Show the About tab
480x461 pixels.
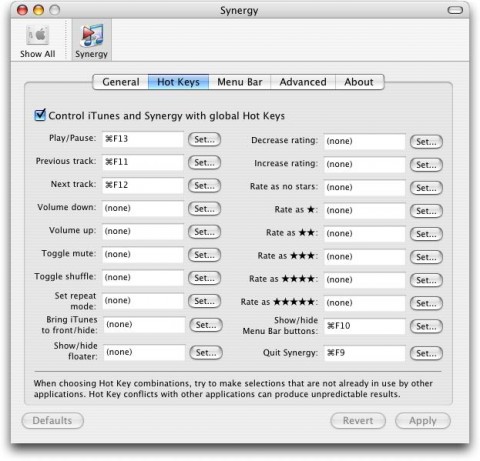point(359,82)
